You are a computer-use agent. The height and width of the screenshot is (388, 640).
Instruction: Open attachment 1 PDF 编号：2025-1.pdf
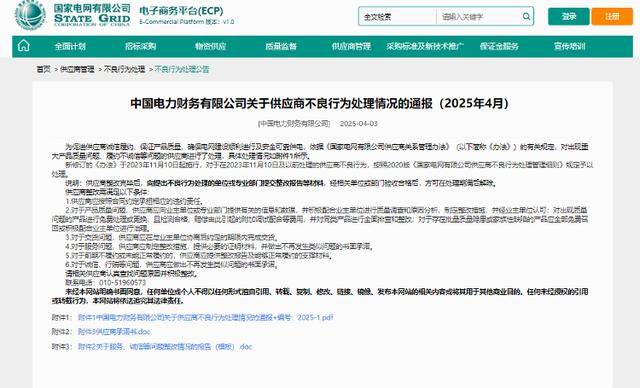[x=206, y=317]
